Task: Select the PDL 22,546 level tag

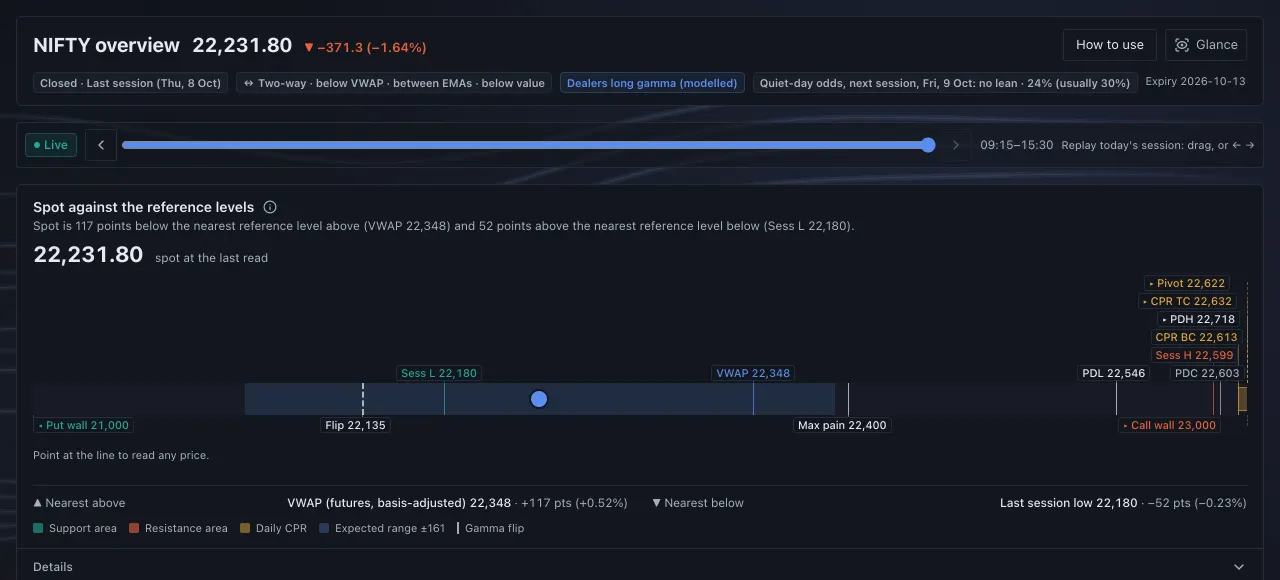Action: (x=1114, y=373)
